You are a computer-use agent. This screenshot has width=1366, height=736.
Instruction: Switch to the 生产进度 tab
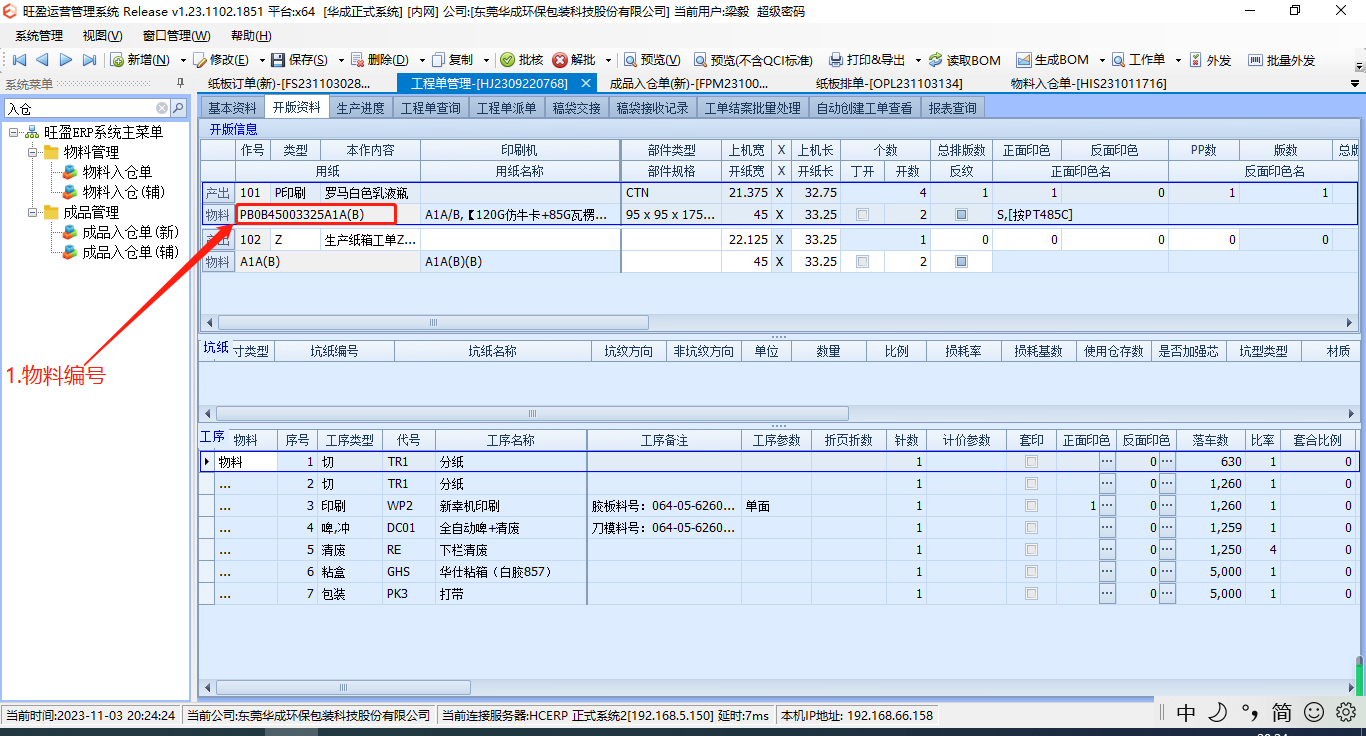coord(360,108)
